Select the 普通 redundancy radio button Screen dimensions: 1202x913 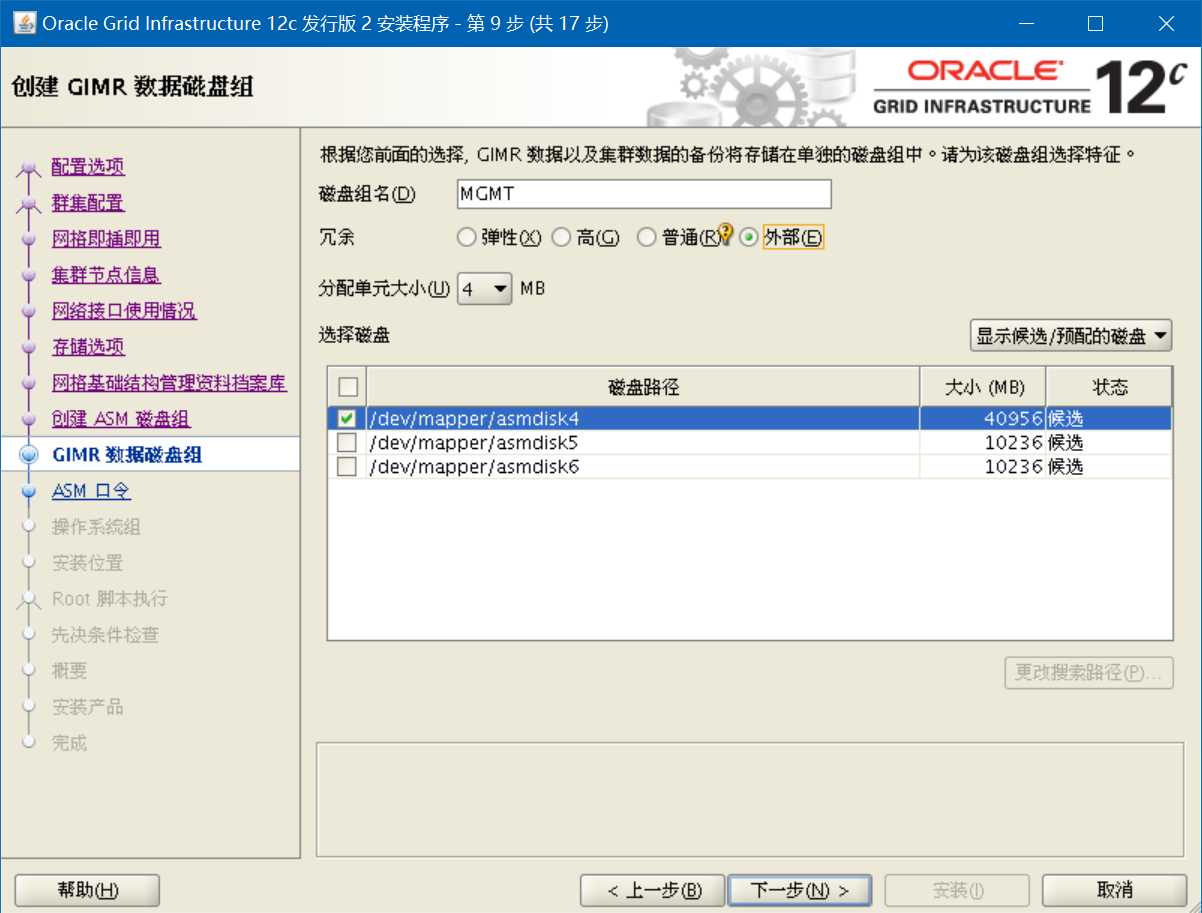pos(646,238)
